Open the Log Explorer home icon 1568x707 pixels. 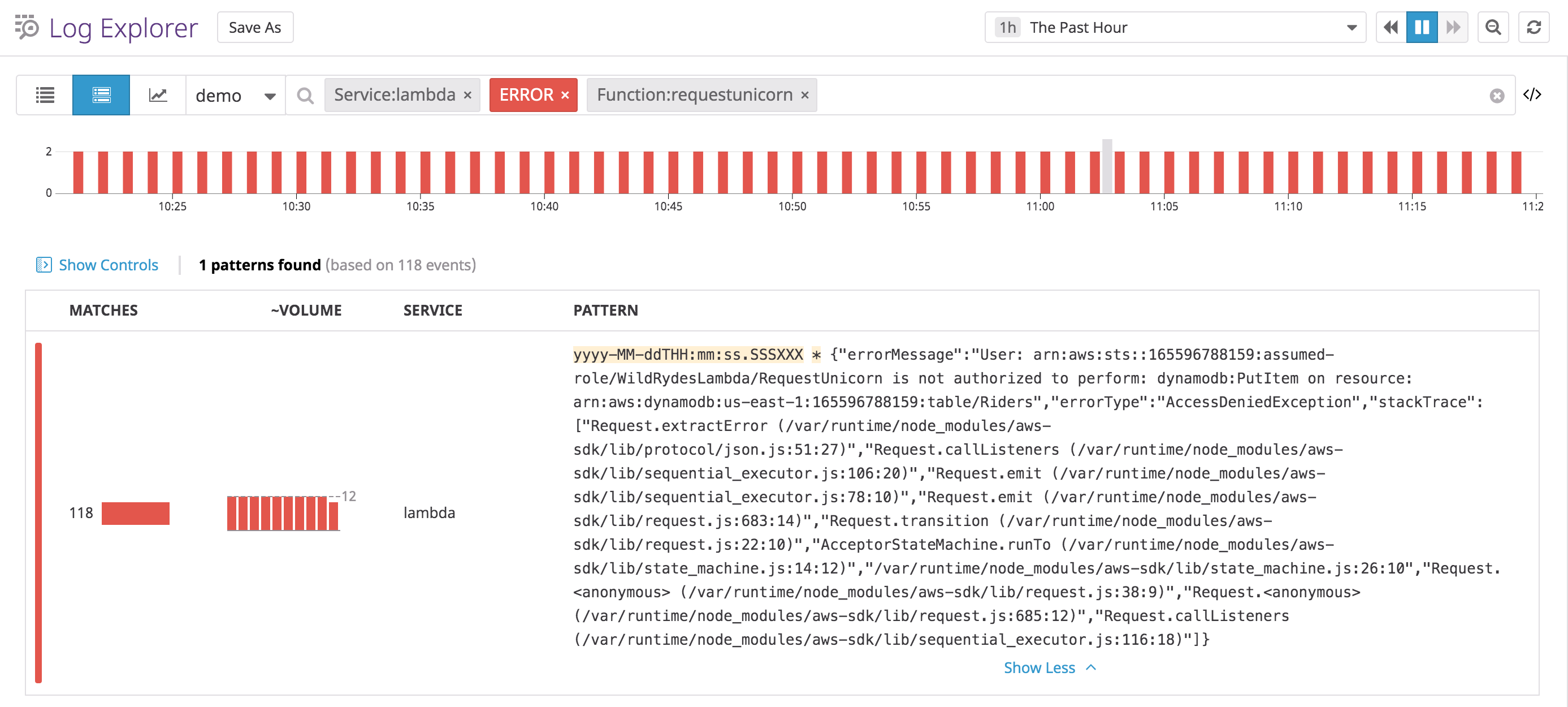tap(26, 27)
